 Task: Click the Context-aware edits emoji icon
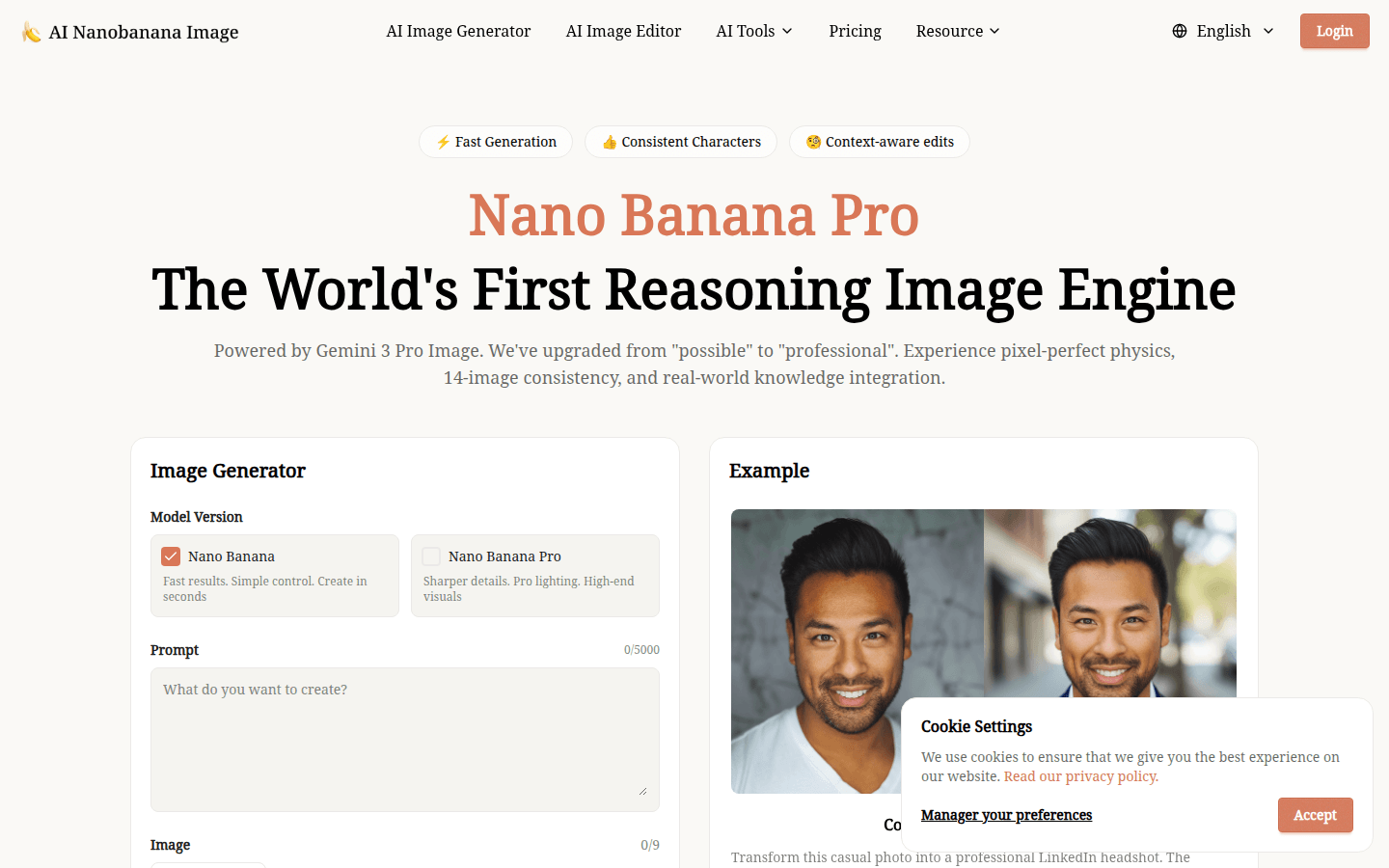(x=813, y=142)
